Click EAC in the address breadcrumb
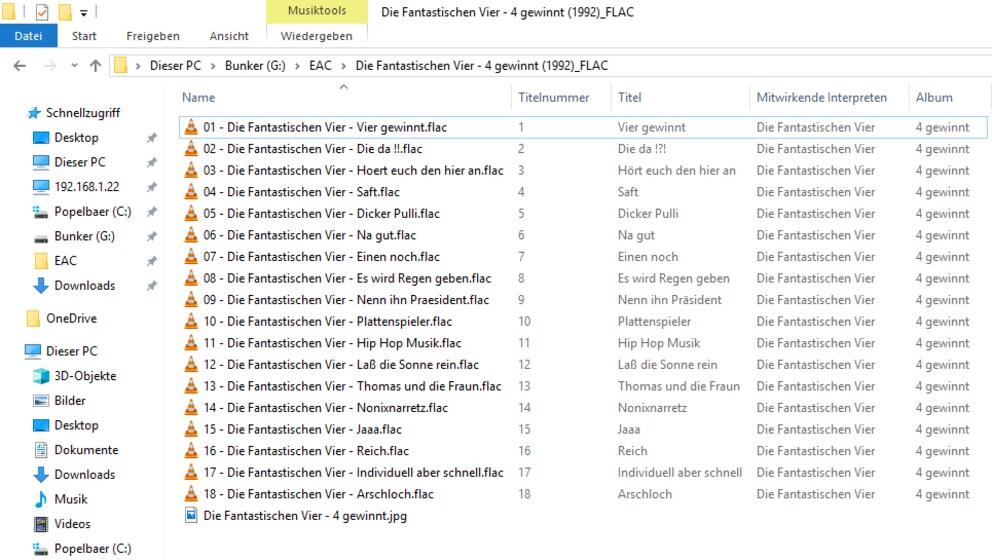 320,66
